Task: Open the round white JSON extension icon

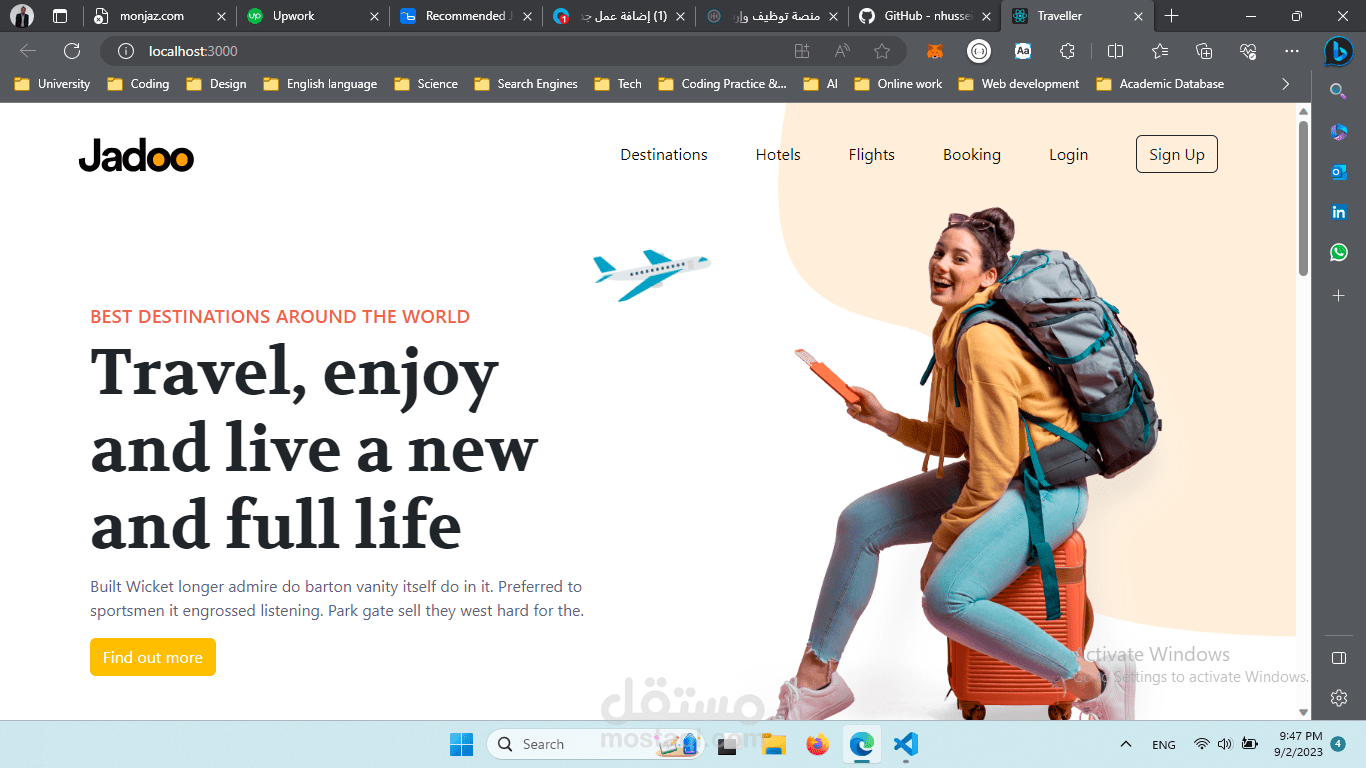Action: (x=979, y=51)
